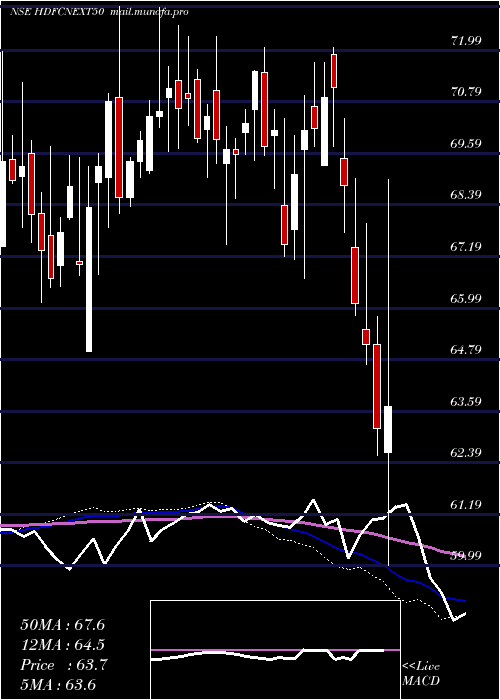Click the 69.59 price axis label

(467, 144)
